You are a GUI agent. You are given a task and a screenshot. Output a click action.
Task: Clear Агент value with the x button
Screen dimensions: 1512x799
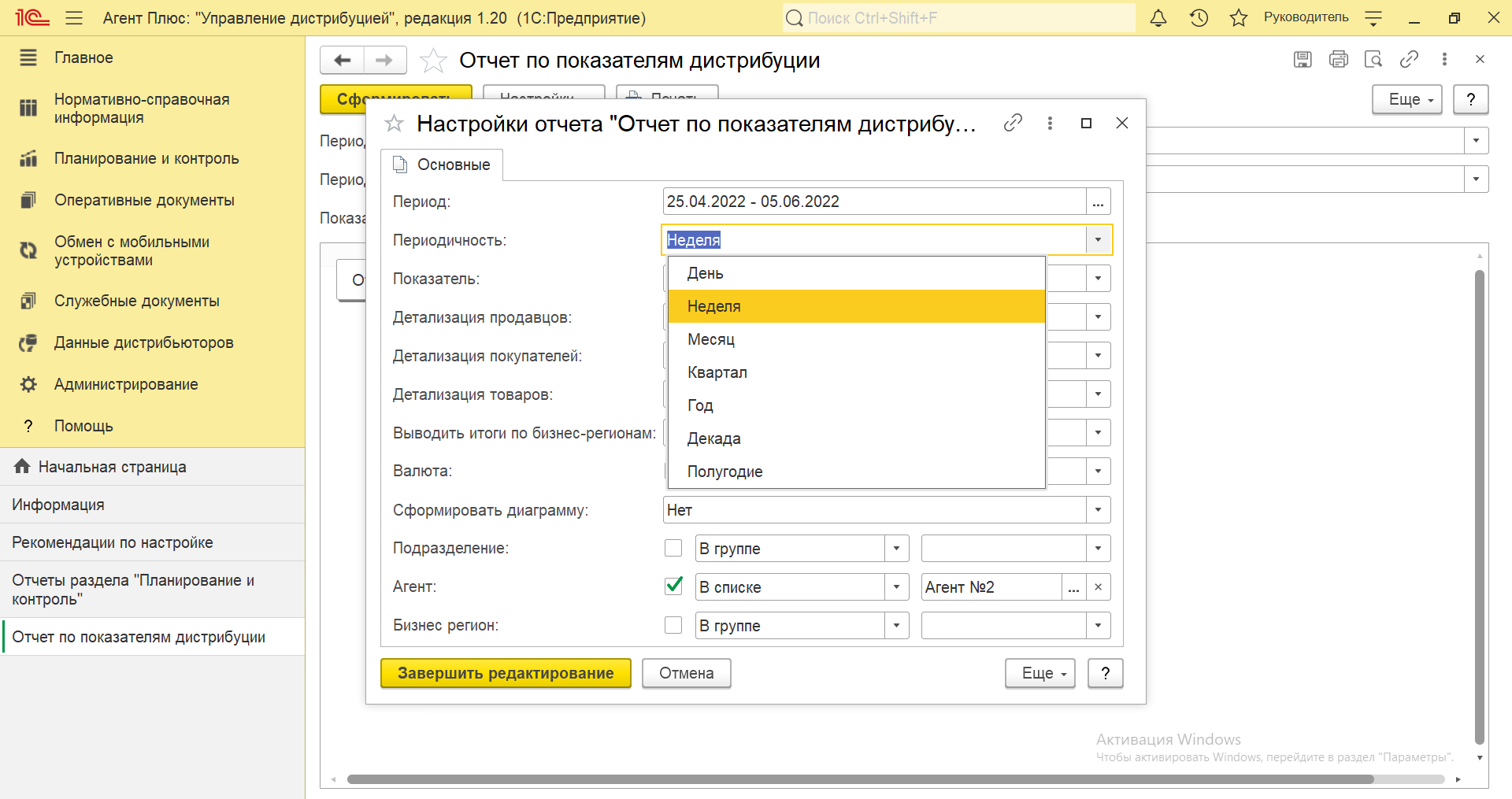pos(1098,587)
